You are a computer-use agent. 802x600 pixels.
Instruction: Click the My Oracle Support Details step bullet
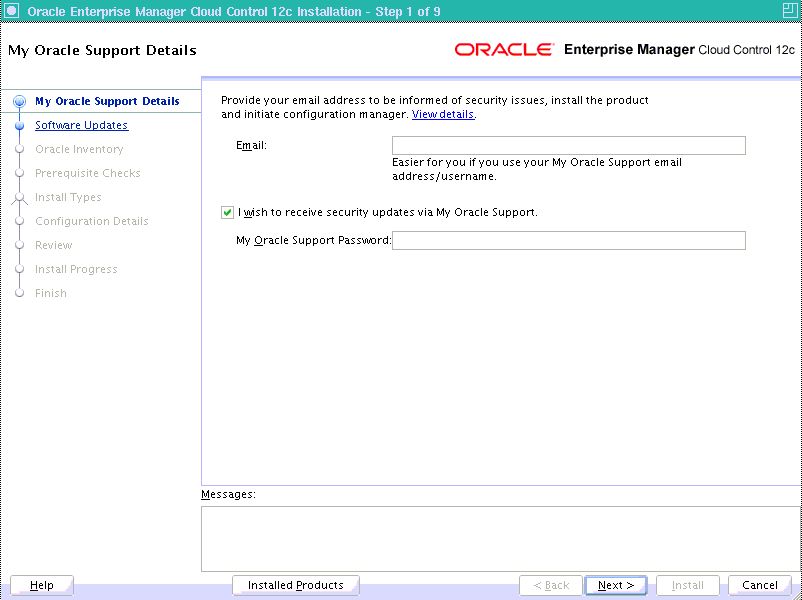(x=19, y=101)
